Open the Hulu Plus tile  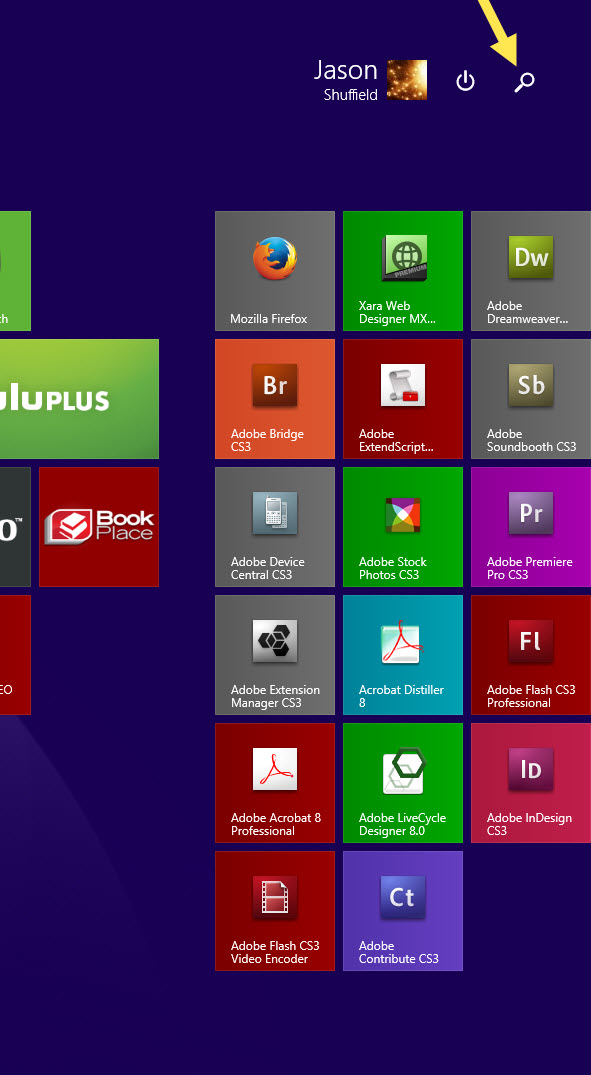click(x=80, y=399)
